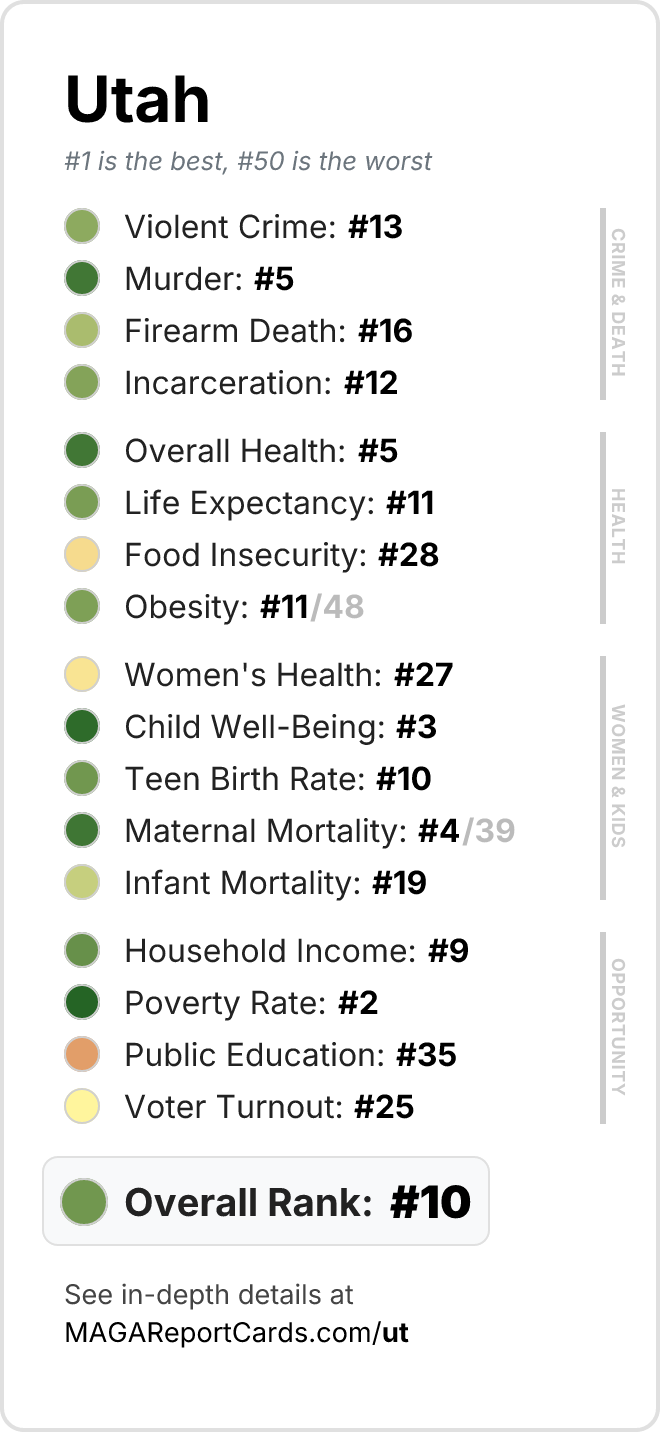
Task: Click the Opportunity section label
Action: coord(618,1027)
